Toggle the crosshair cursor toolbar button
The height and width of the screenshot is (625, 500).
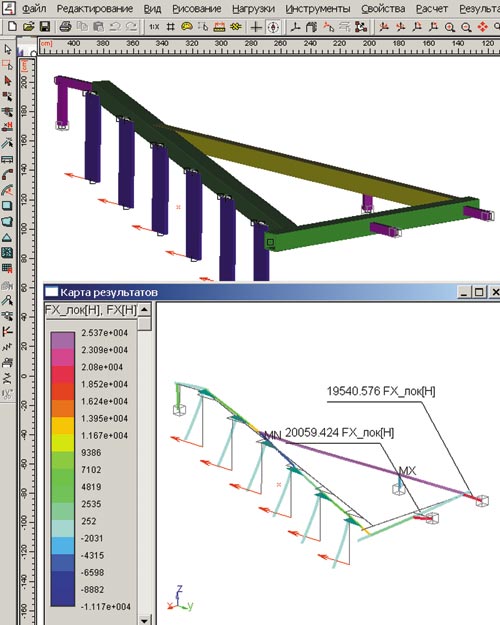(256, 27)
